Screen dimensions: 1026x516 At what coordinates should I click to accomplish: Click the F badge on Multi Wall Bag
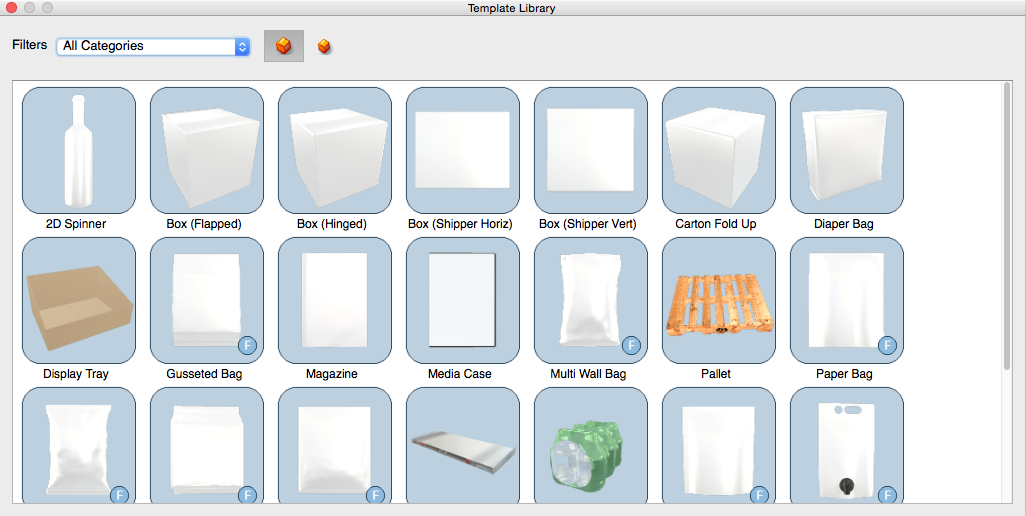pos(631,345)
